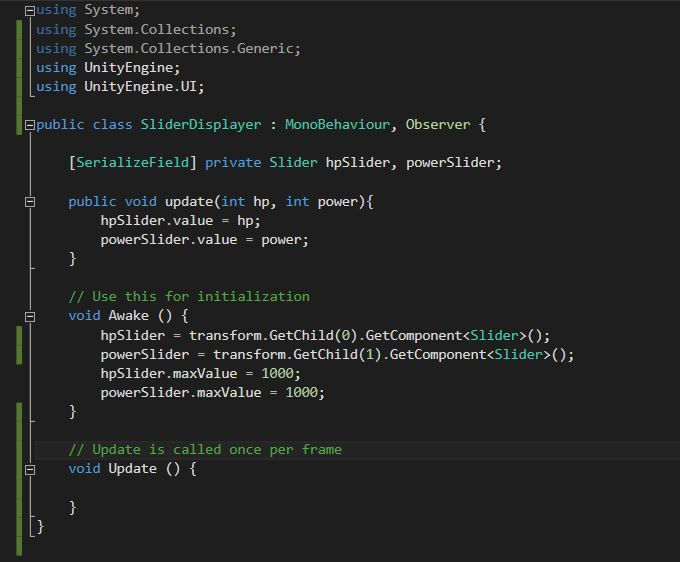Click the Observer interface name
Screen dimensions: 680x562
(438, 125)
